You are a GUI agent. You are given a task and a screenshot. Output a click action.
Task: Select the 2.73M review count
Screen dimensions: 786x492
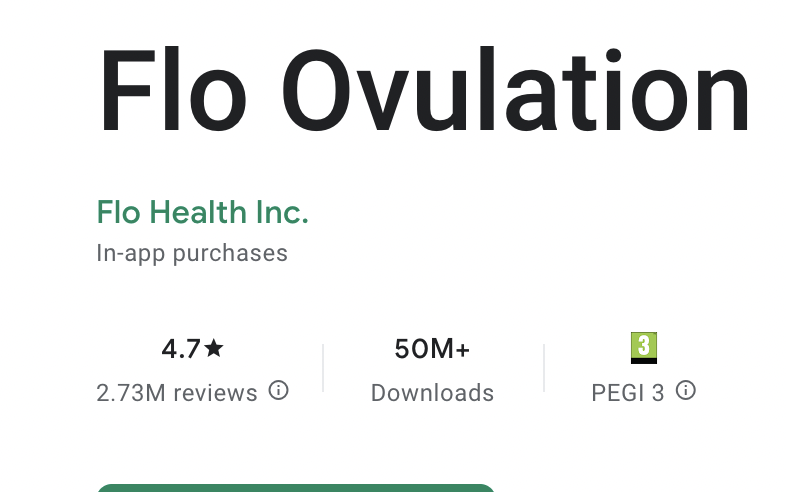131,392
